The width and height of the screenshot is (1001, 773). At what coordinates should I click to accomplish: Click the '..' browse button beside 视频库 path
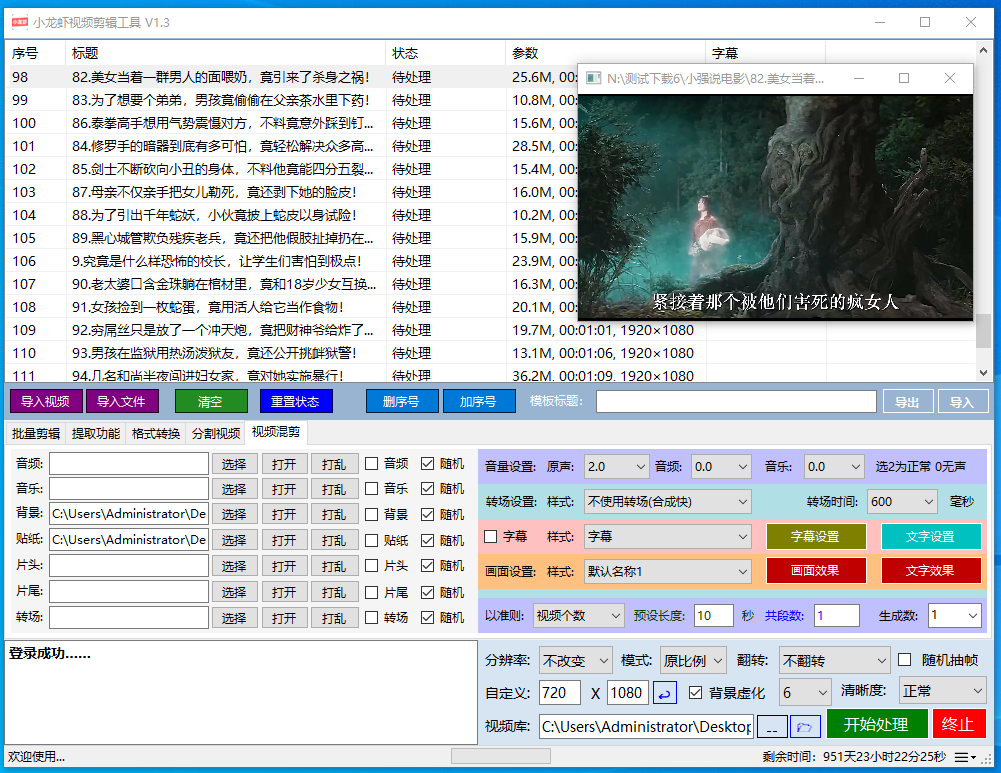point(772,726)
